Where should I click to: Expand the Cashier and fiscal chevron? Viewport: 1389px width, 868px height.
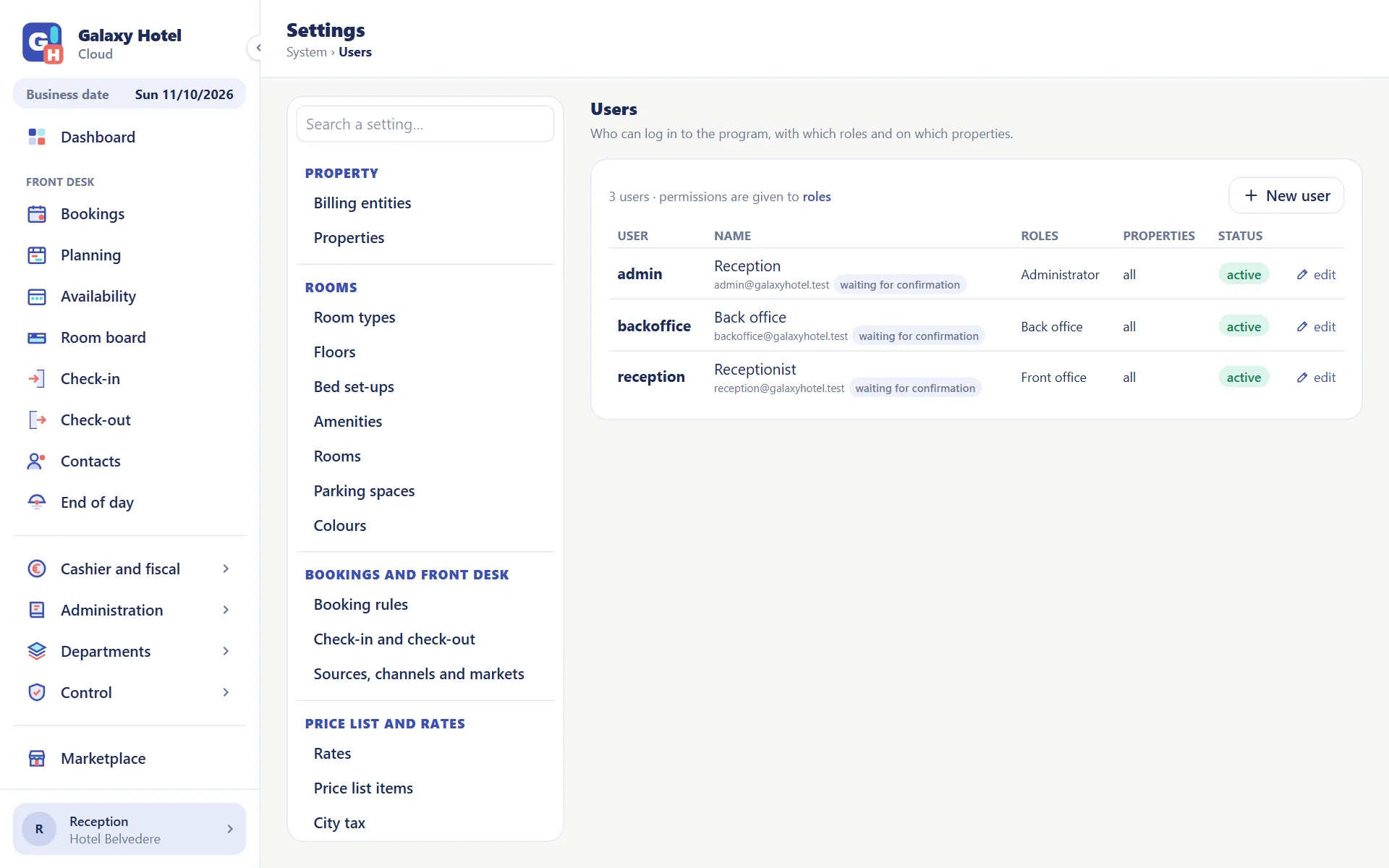(226, 569)
